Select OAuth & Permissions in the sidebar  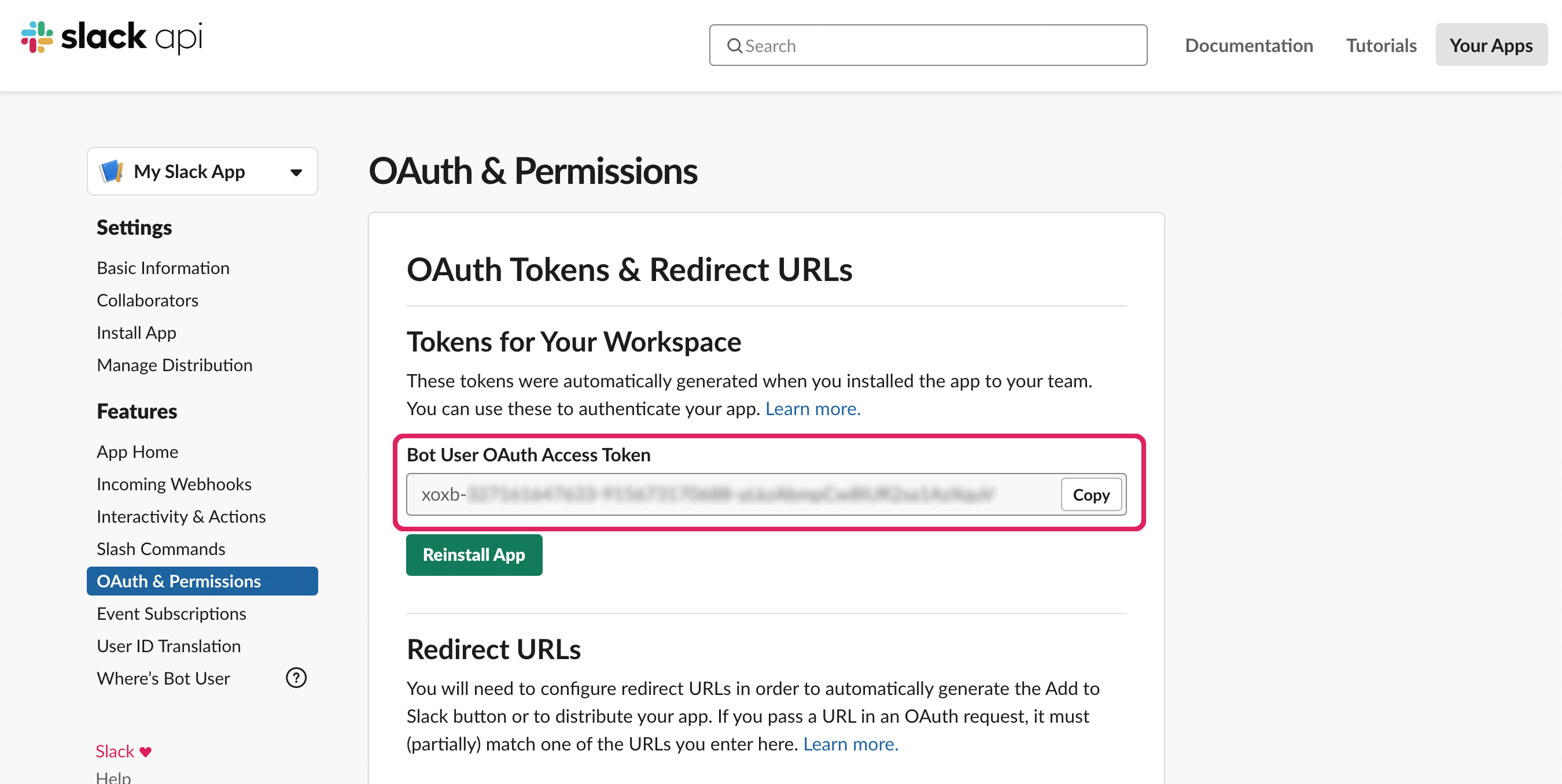[179, 580]
